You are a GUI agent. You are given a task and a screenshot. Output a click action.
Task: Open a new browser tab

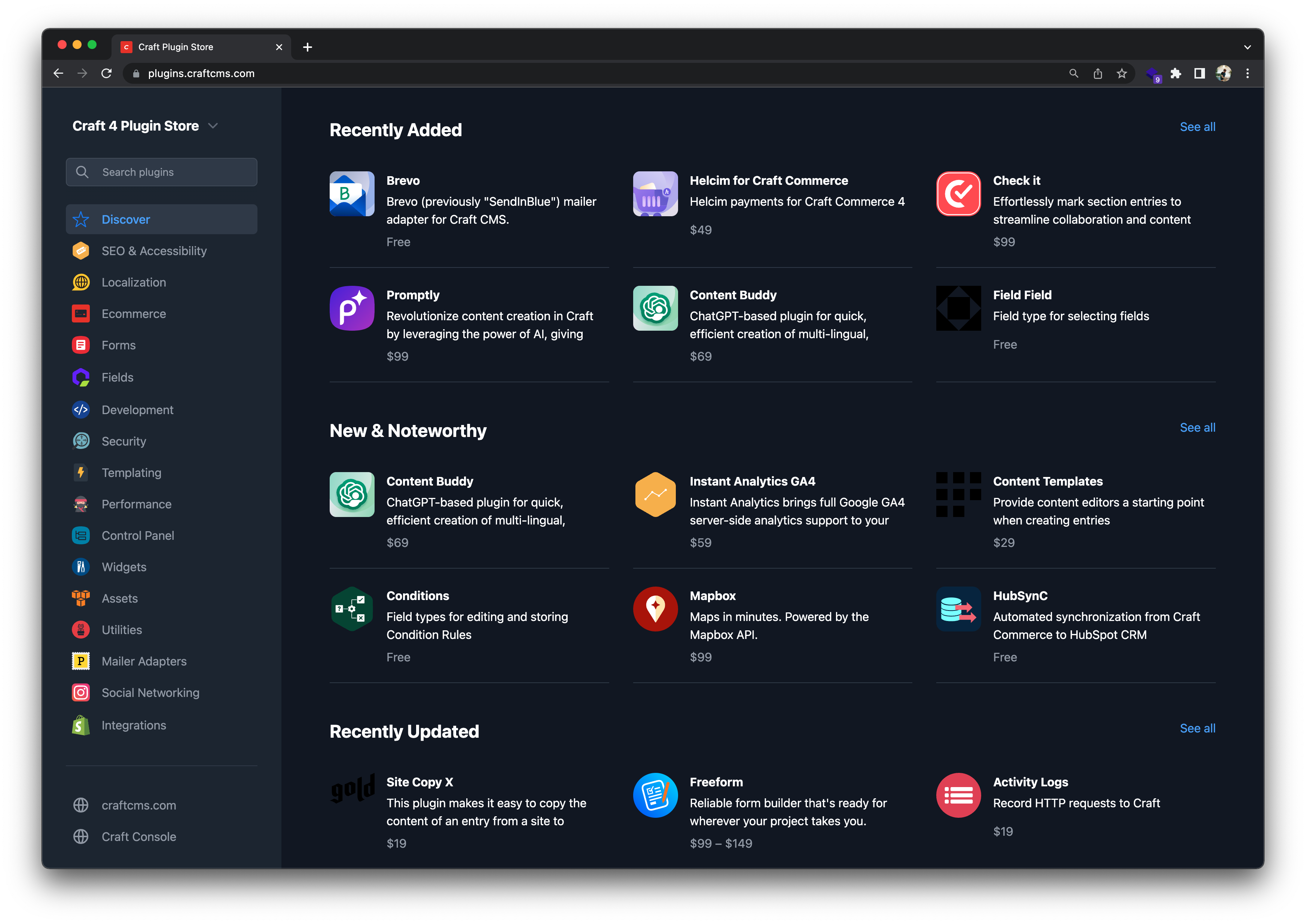[307, 47]
